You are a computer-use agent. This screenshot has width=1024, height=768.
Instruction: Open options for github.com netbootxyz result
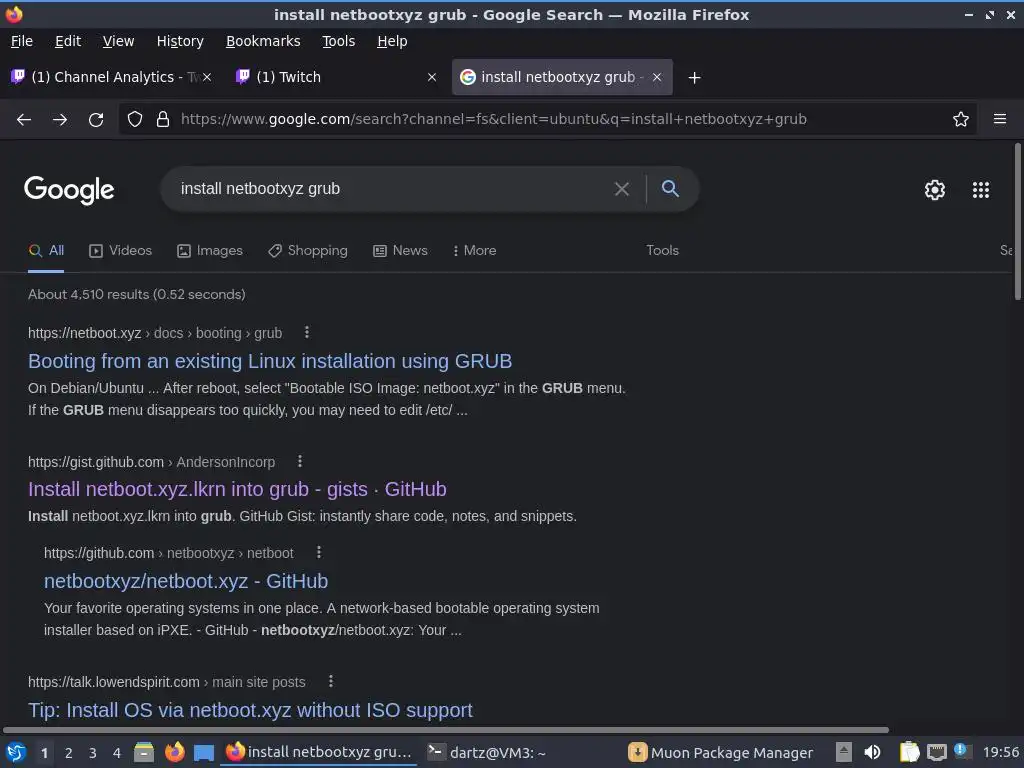[x=319, y=552]
